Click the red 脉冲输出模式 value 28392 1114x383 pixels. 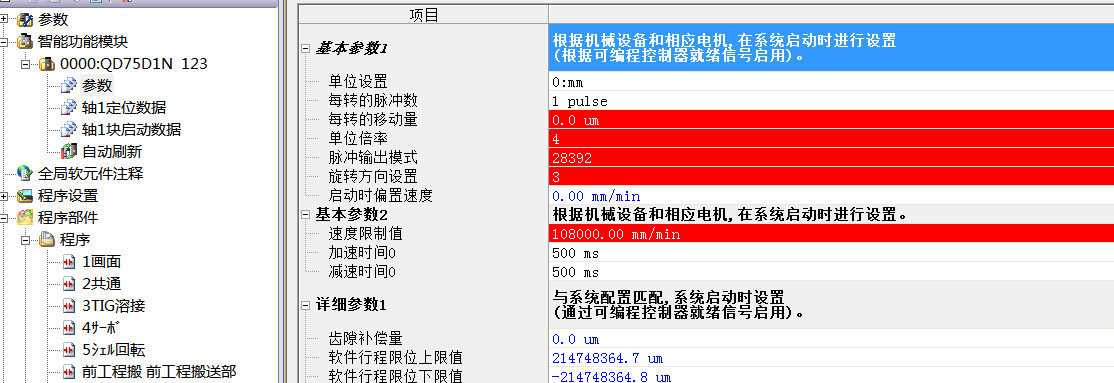click(831, 158)
